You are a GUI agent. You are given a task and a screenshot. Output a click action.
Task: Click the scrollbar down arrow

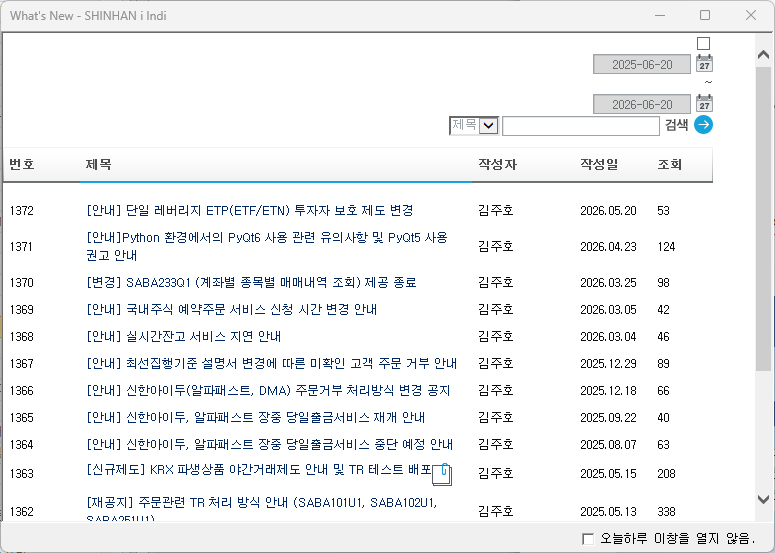coord(763,499)
